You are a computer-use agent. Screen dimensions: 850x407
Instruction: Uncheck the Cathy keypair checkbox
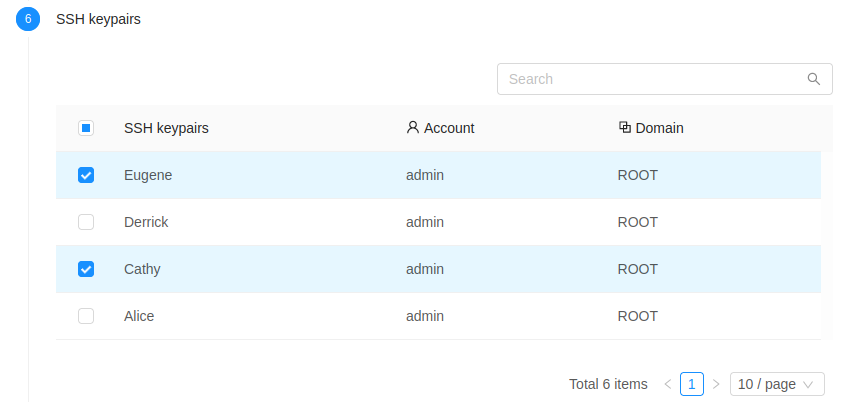click(86, 269)
